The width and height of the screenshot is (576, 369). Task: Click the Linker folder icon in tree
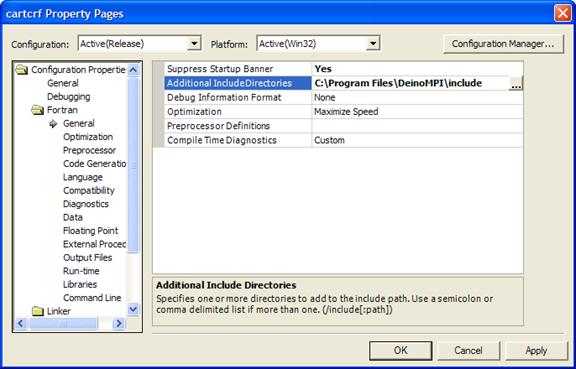click(37, 311)
